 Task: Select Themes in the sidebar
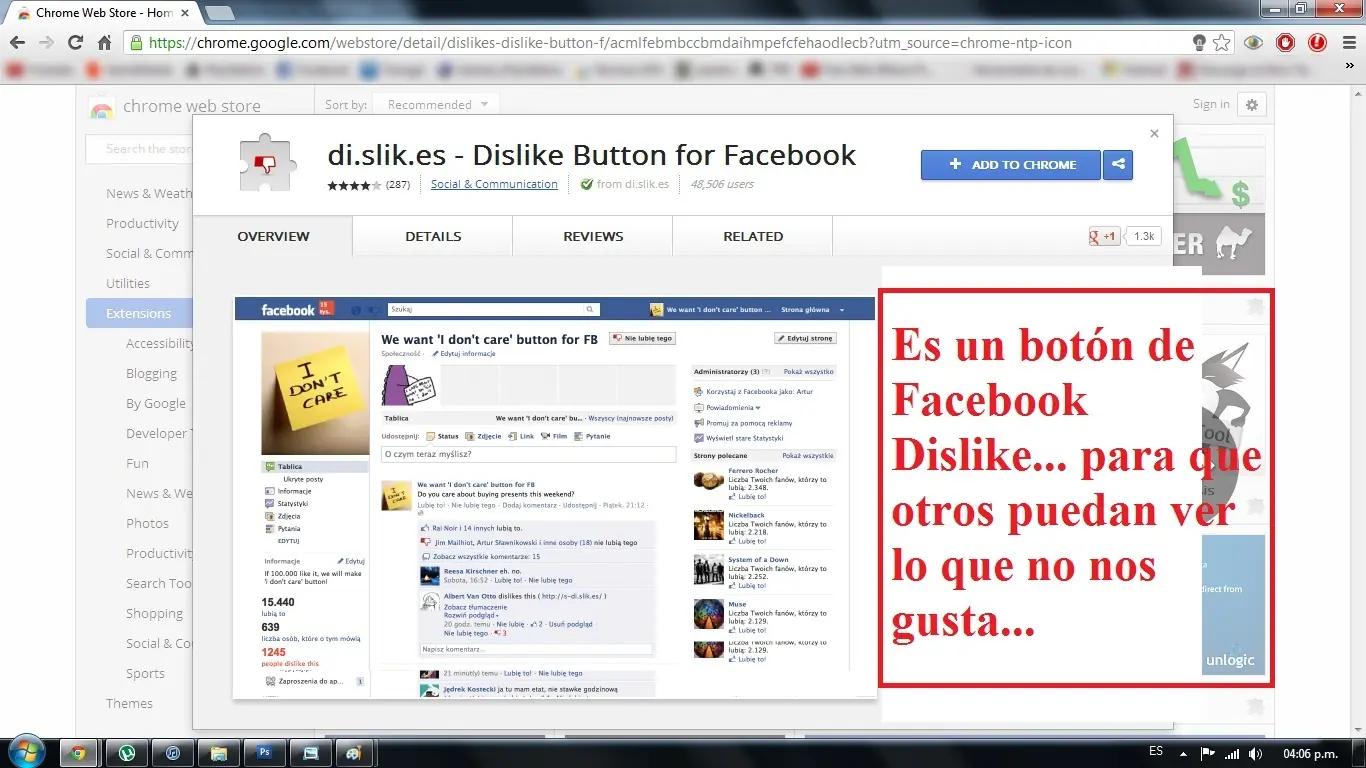tap(130, 703)
